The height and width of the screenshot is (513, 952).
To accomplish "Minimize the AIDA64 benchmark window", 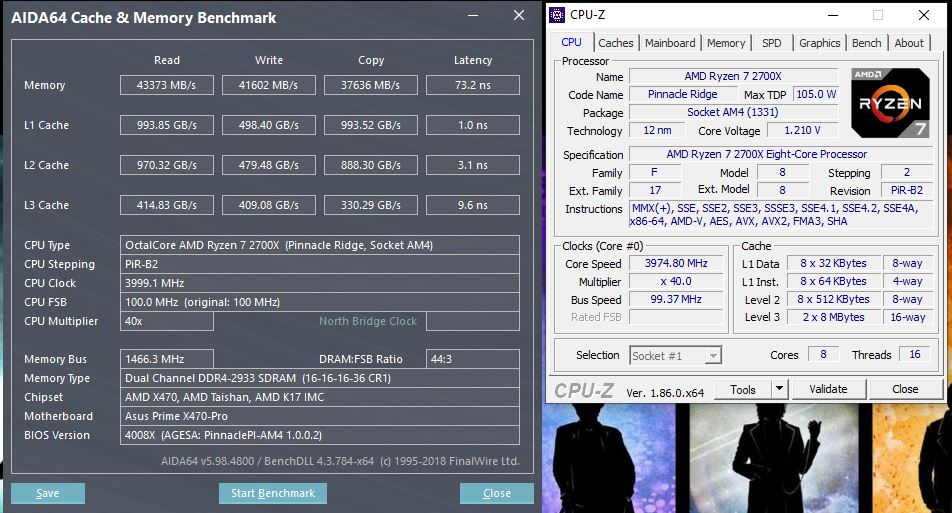I will pyautogui.click(x=474, y=15).
